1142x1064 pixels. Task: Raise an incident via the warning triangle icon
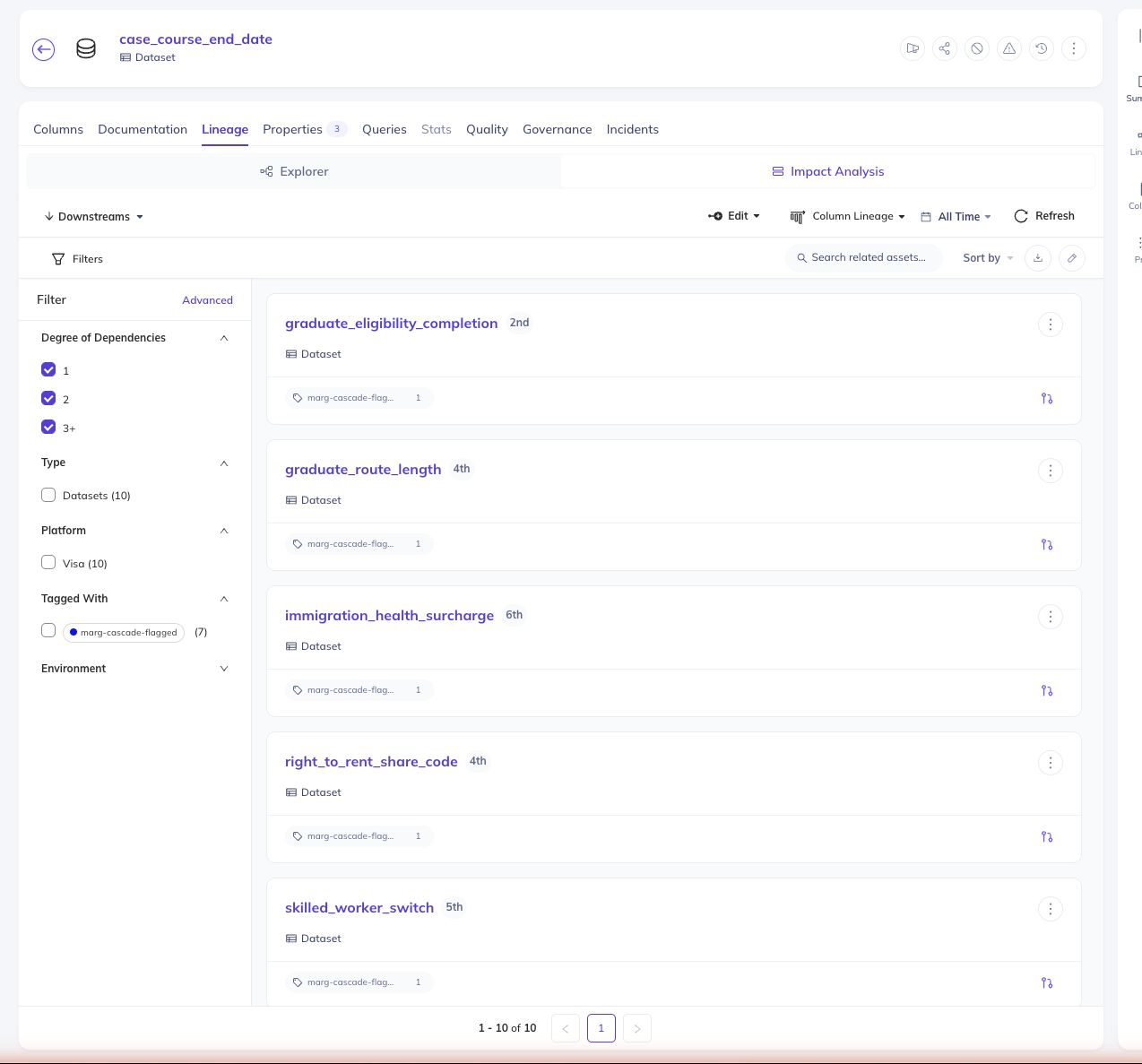click(x=1009, y=48)
